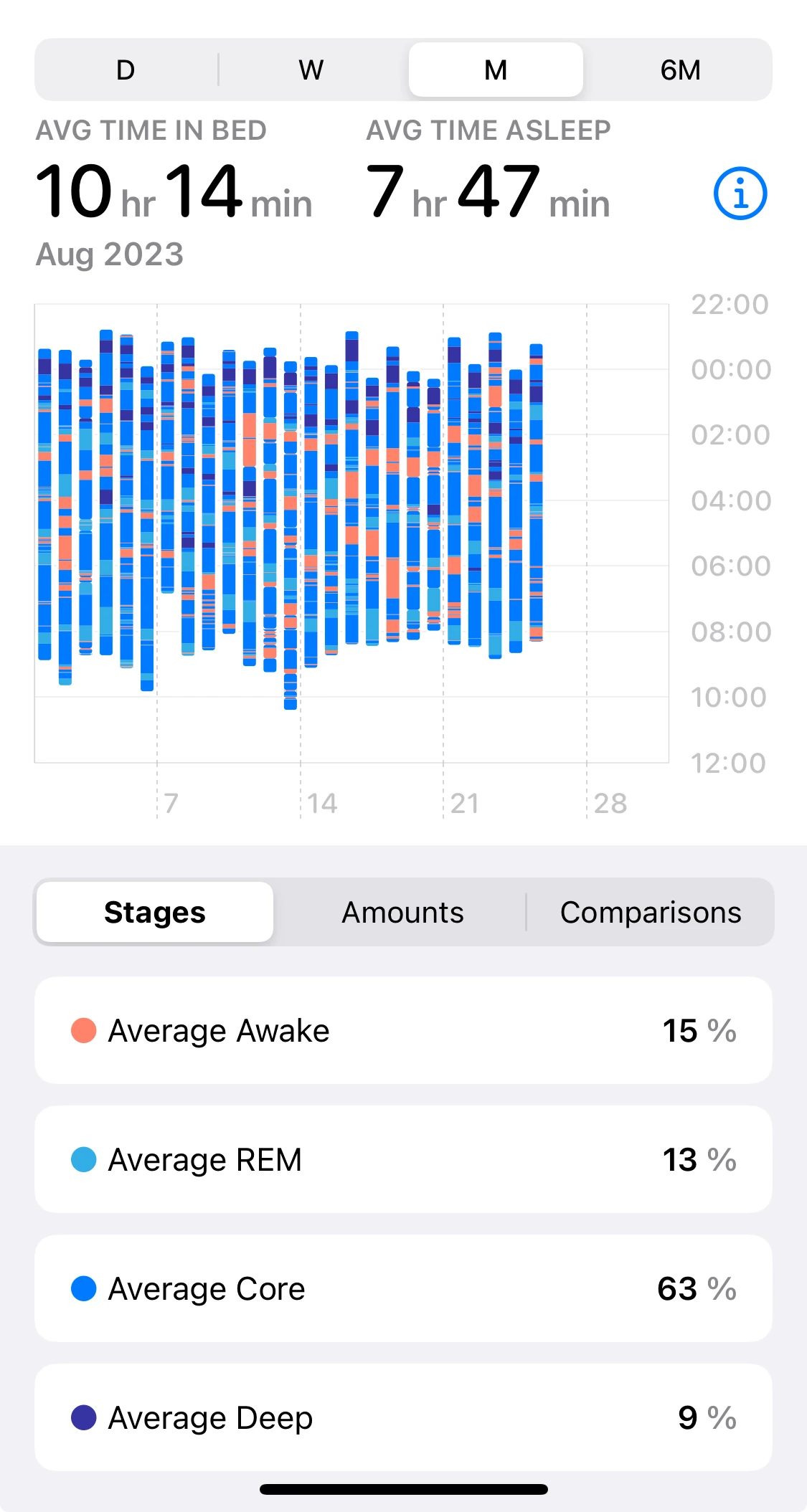
Task: Open the Amounts segment
Action: [402, 912]
